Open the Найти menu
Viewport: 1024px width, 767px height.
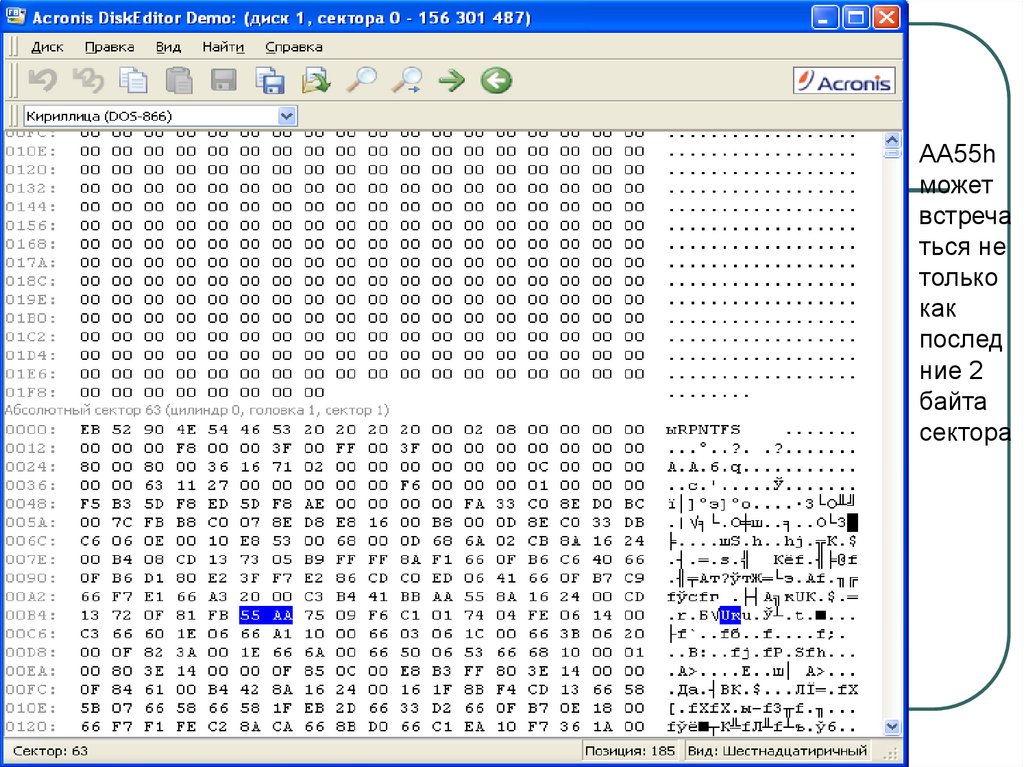(223, 47)
